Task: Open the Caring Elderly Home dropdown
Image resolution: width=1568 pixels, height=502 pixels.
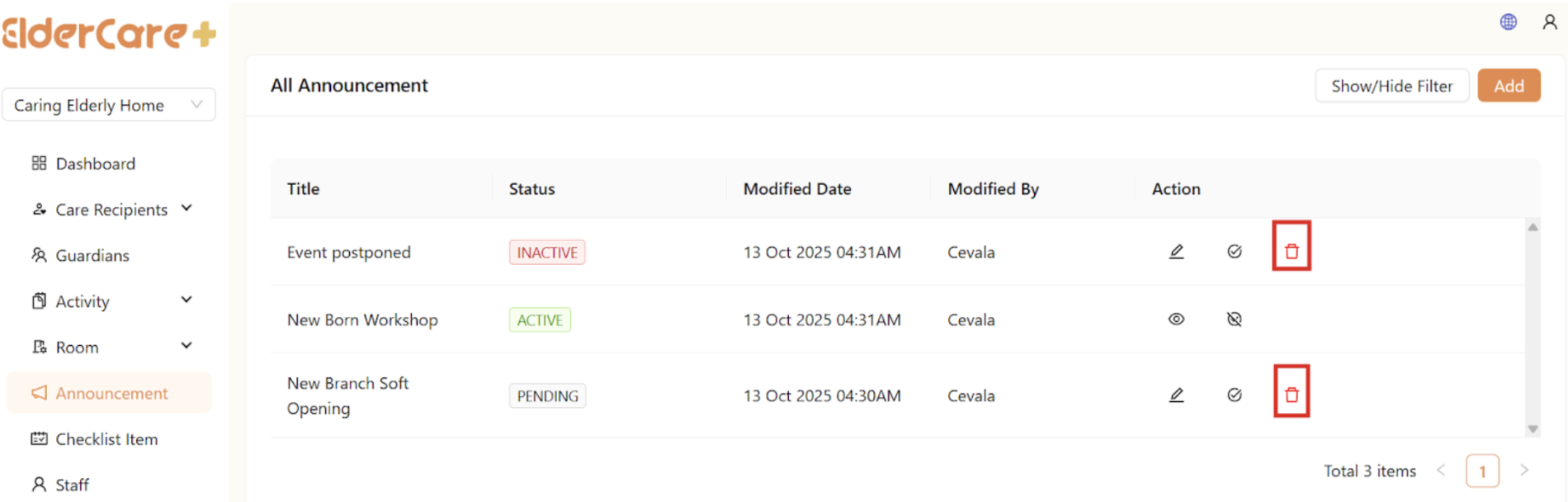Action: [x=109, y=105]
